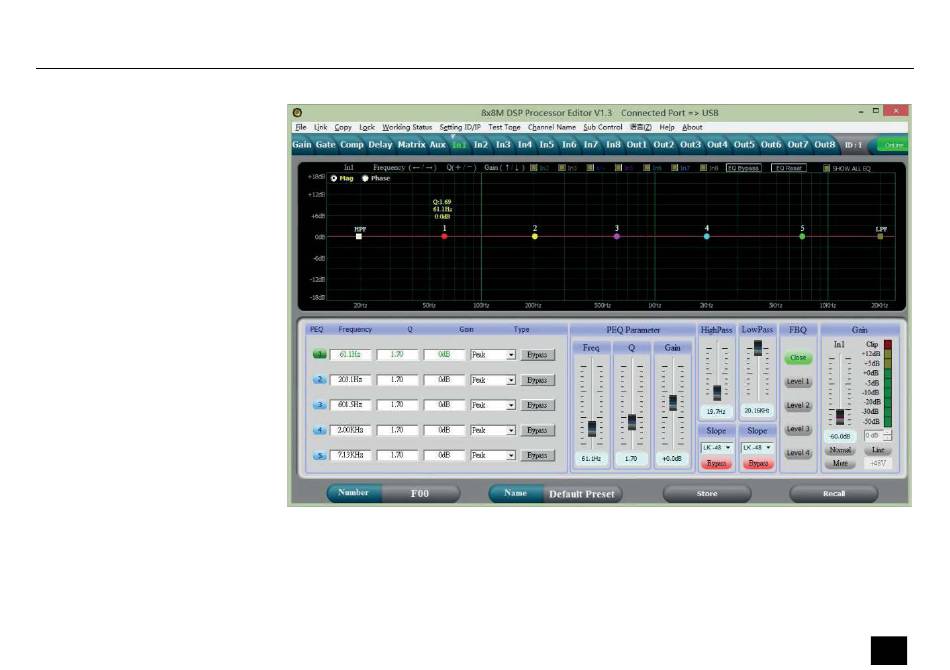The image size is (950, 670).
Task: Switch to the In2 tab
Action: [480, 145]
